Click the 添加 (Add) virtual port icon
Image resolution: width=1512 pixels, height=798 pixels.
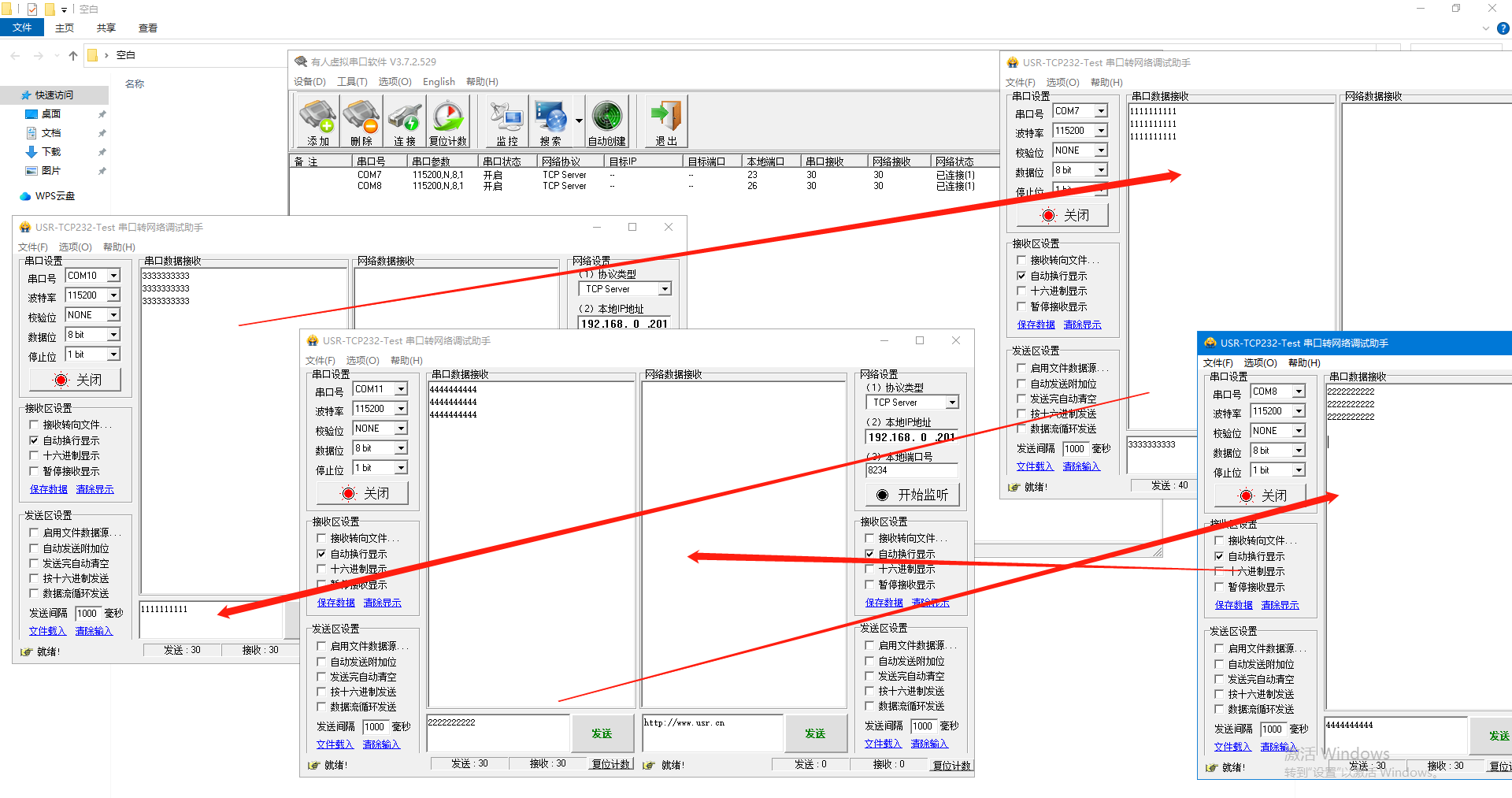coord(318,122)
